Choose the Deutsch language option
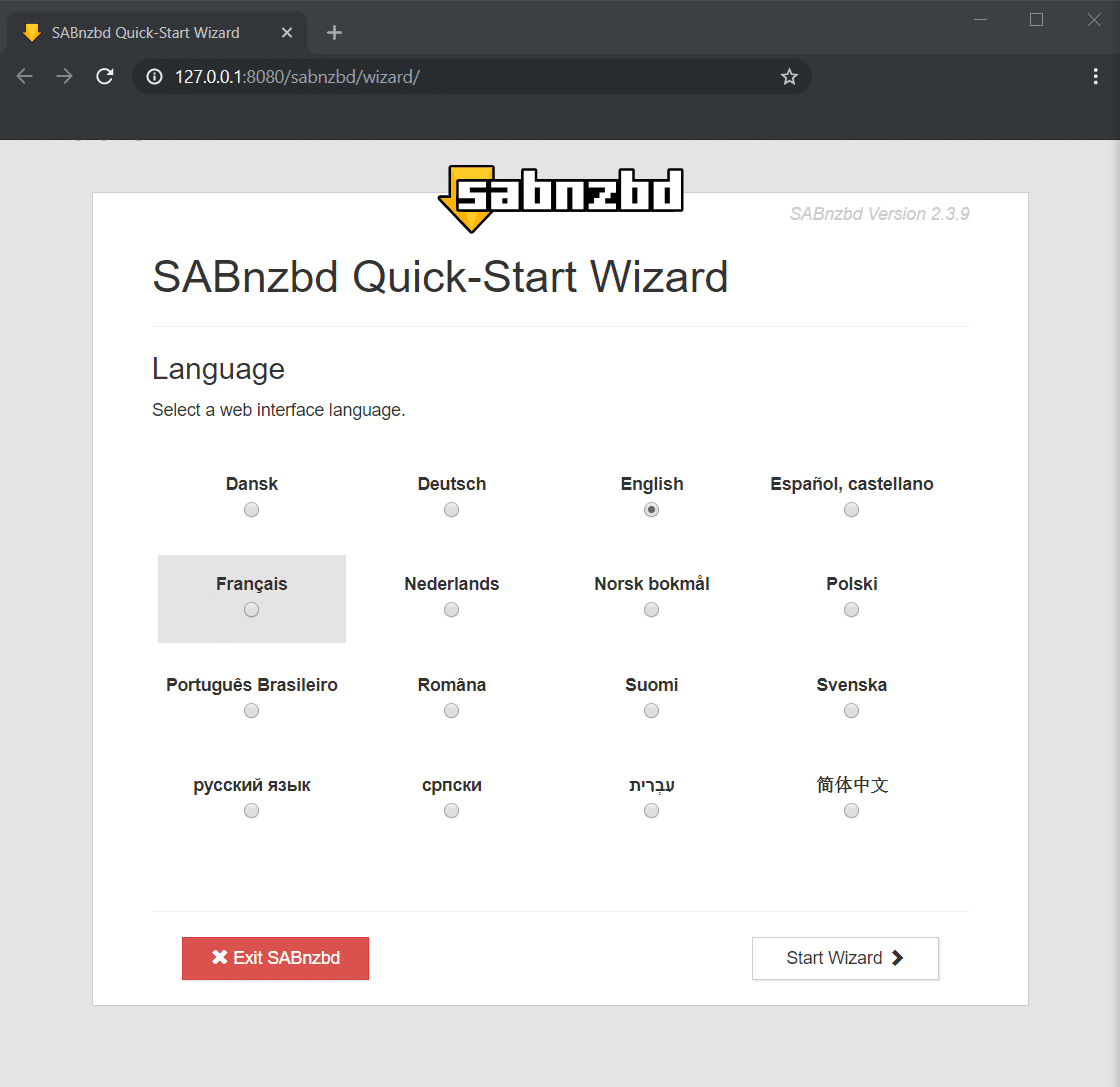This screenshot has width=1120, height=1087. coord(451,509)
